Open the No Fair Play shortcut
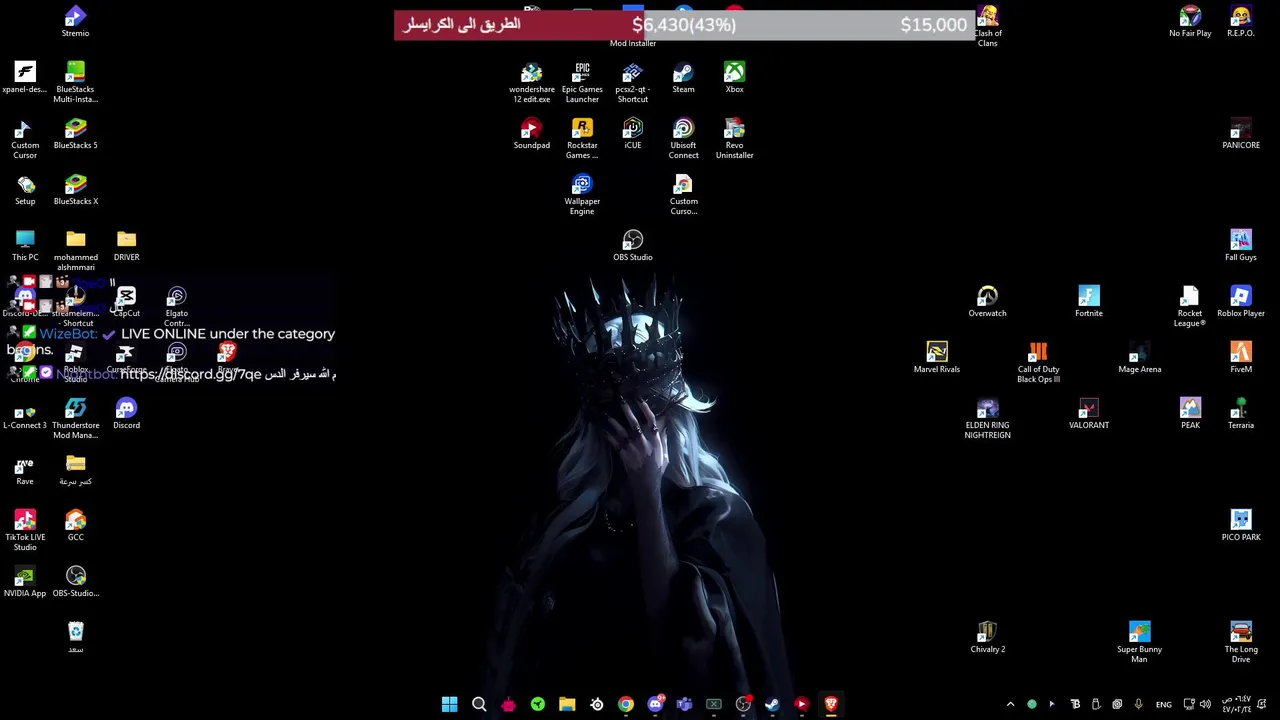 1190,22
